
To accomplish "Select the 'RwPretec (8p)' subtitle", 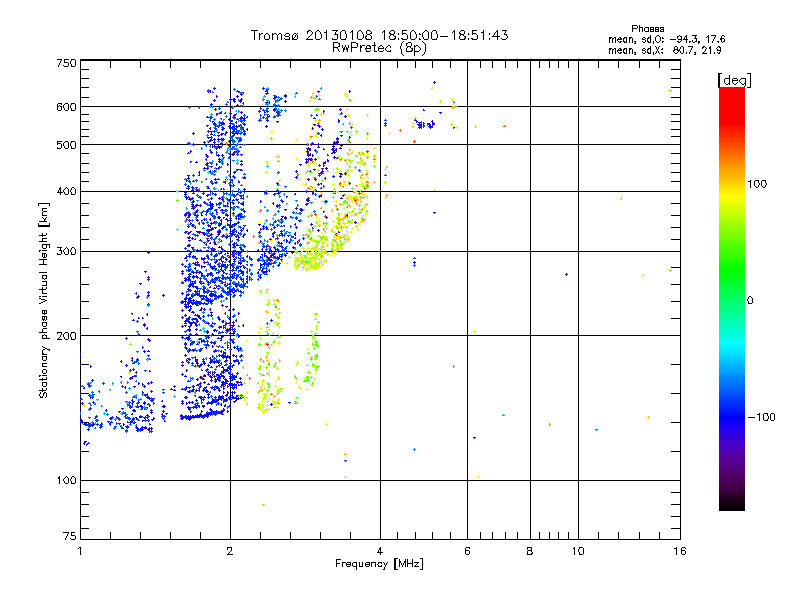I will tap(380, 48).
